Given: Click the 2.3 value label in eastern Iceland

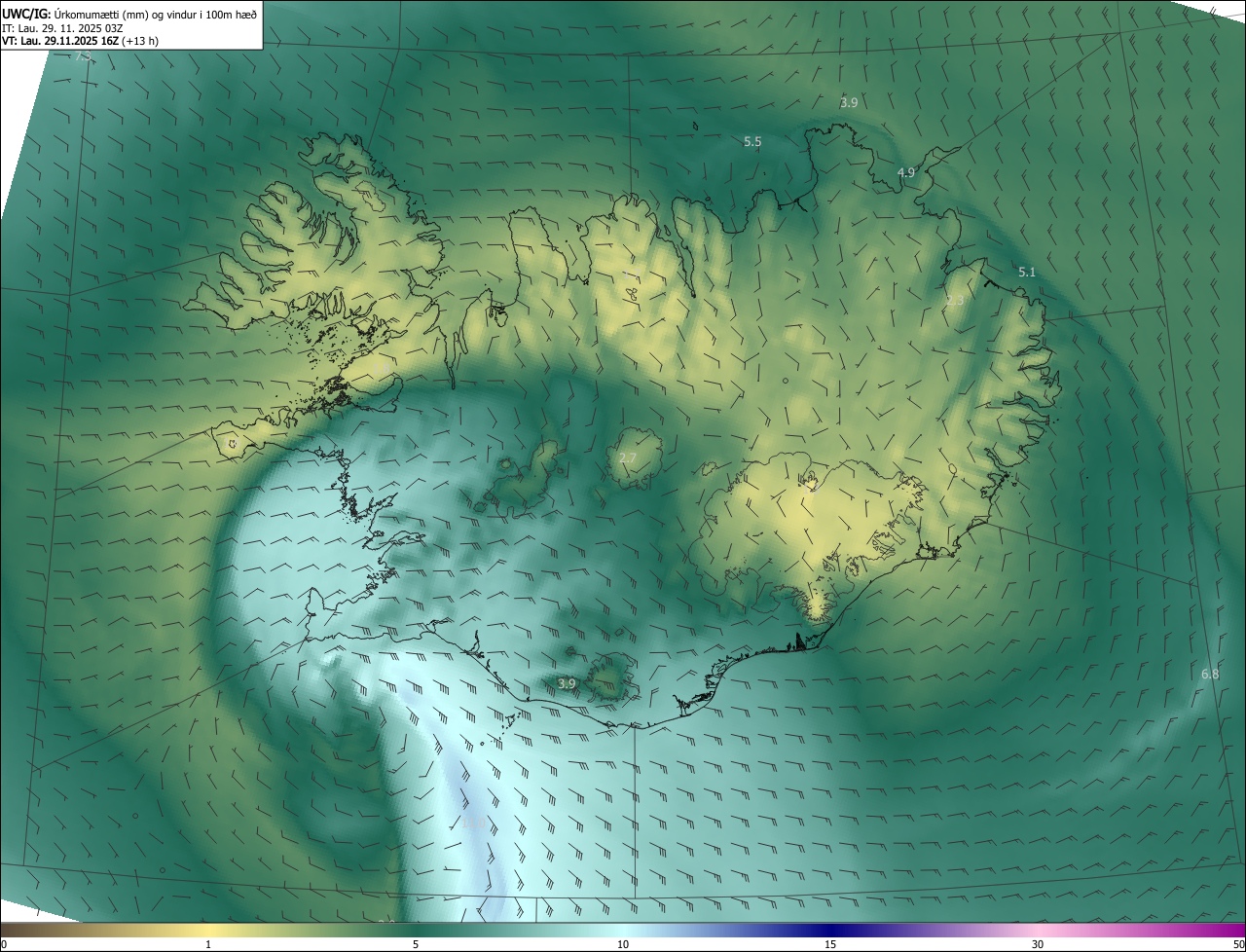Looking at the screenshot, I should click(x=955, y=300).
